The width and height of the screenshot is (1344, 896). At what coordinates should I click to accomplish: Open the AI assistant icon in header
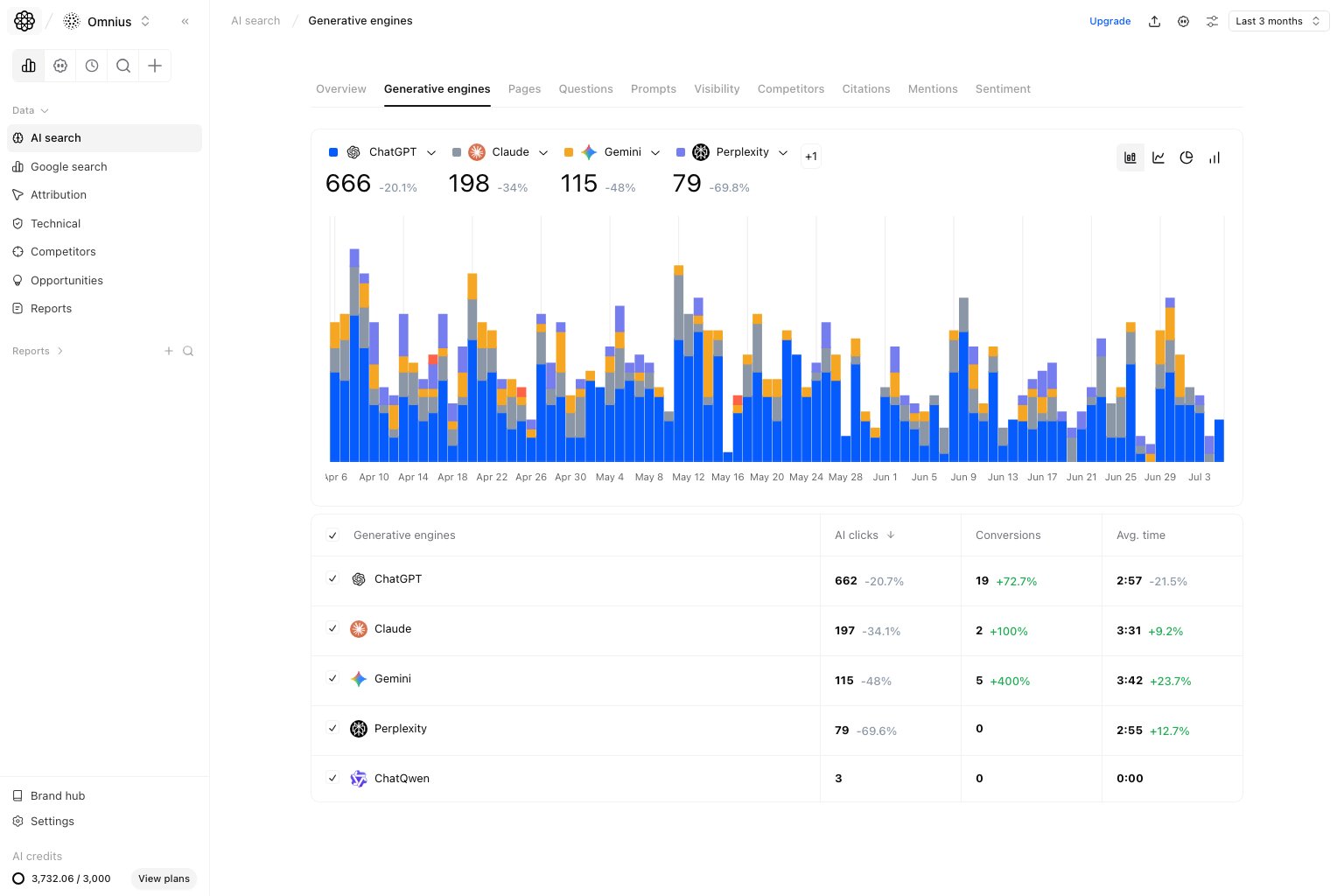coord(1183,21)
